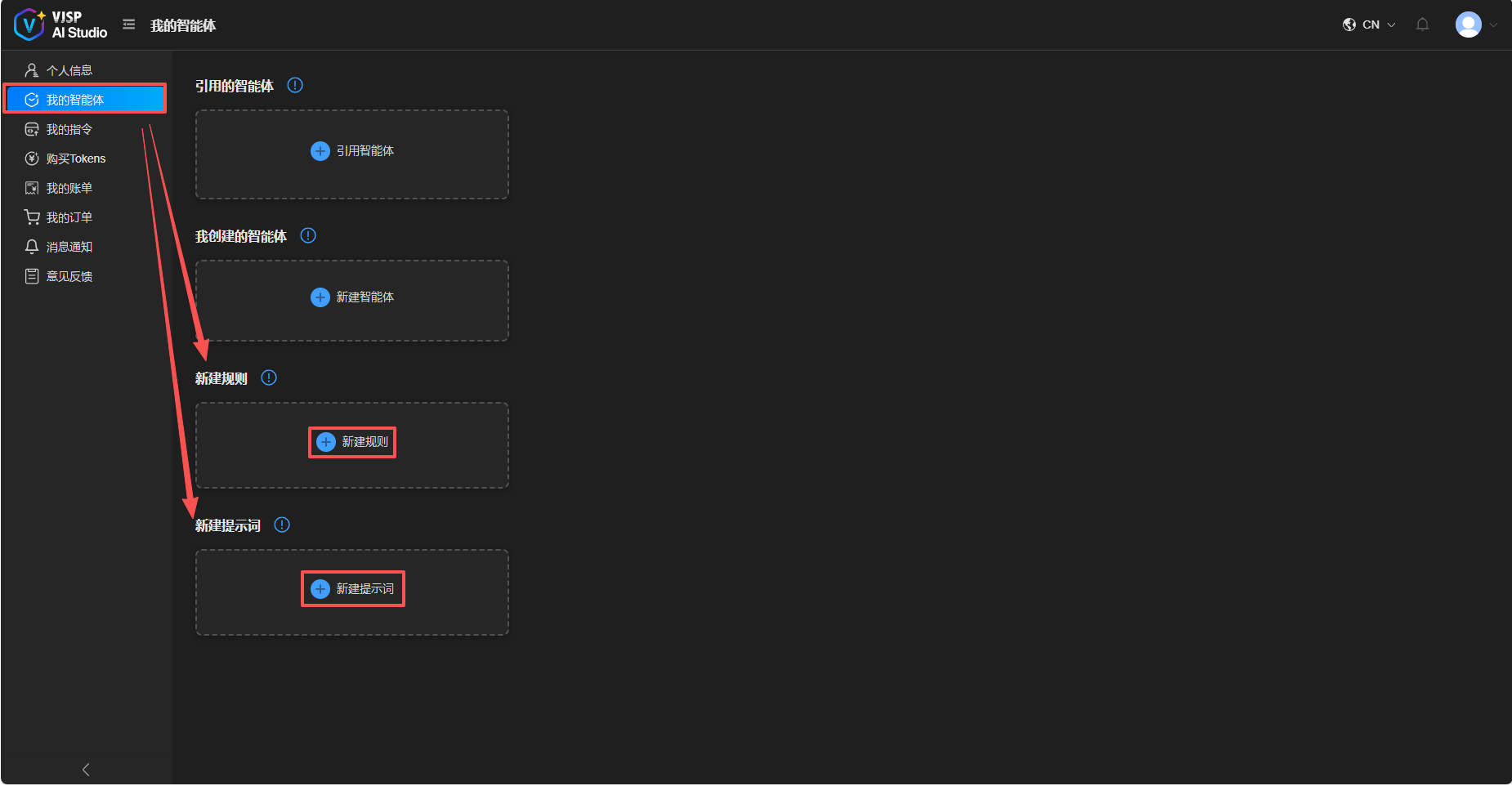Open the CN language dropdown

click(1369, 25)
